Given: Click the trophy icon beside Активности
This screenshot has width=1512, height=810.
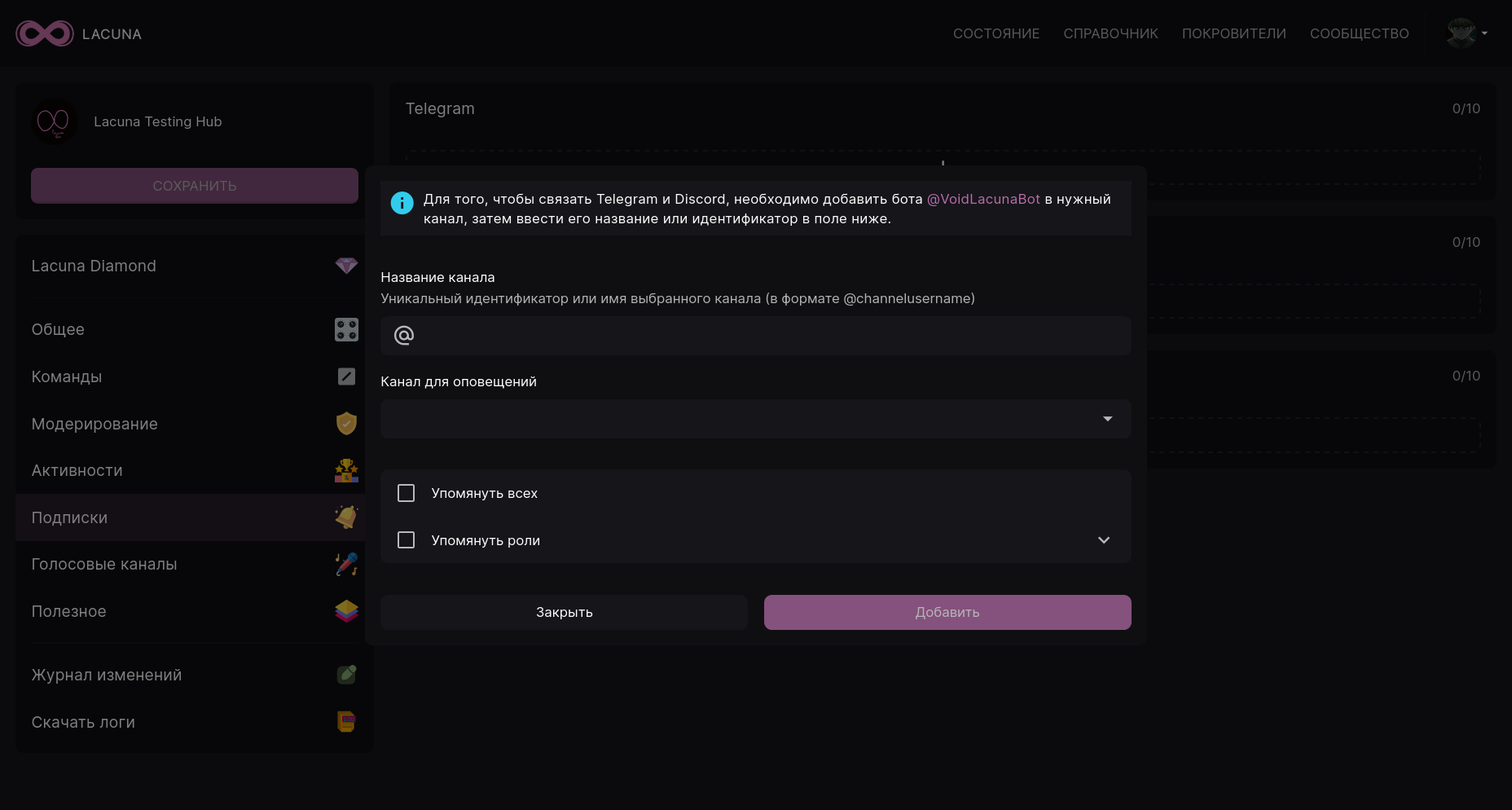Looking at the screenshot, I should click(x=346, y=470).
